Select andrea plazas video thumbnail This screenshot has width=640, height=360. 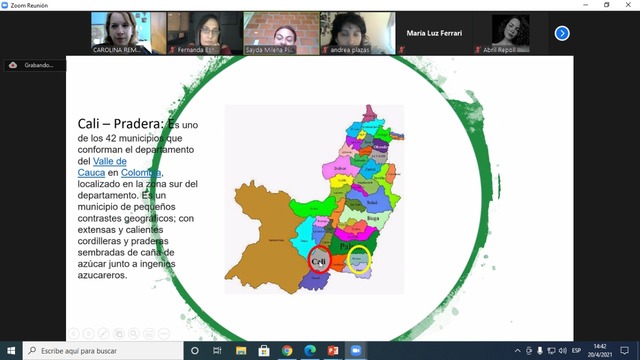pyautogui.click(x=358, y=33)
